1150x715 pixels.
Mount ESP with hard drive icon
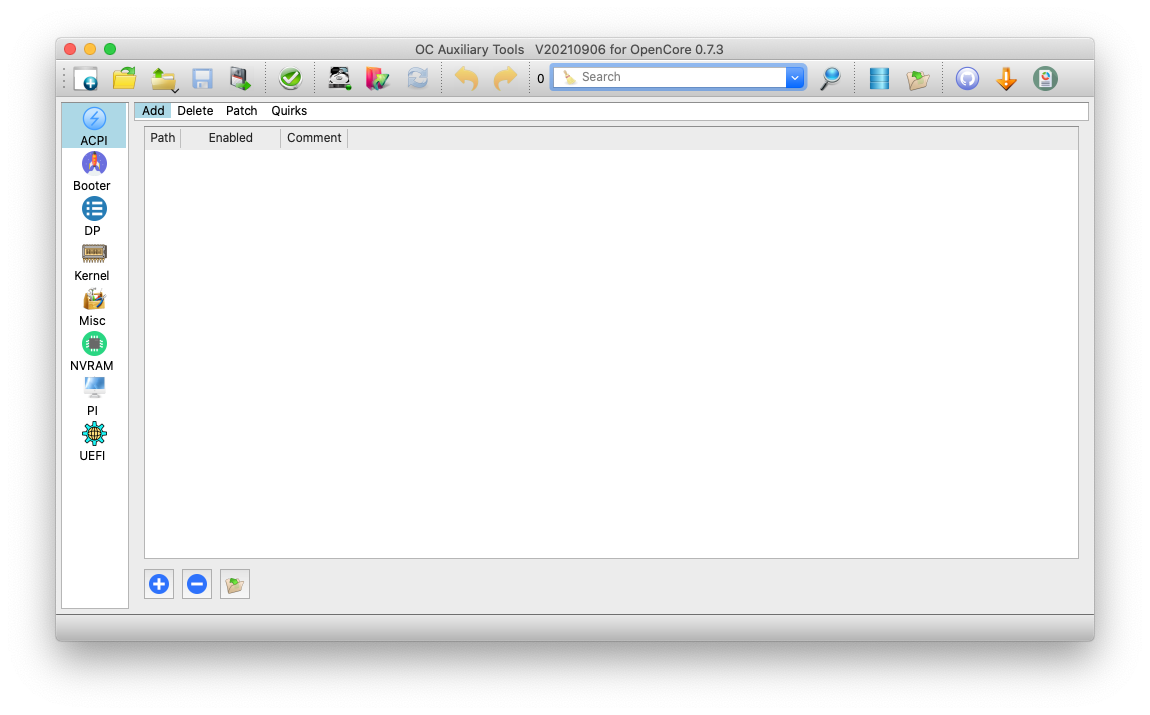tap(340, 78)
